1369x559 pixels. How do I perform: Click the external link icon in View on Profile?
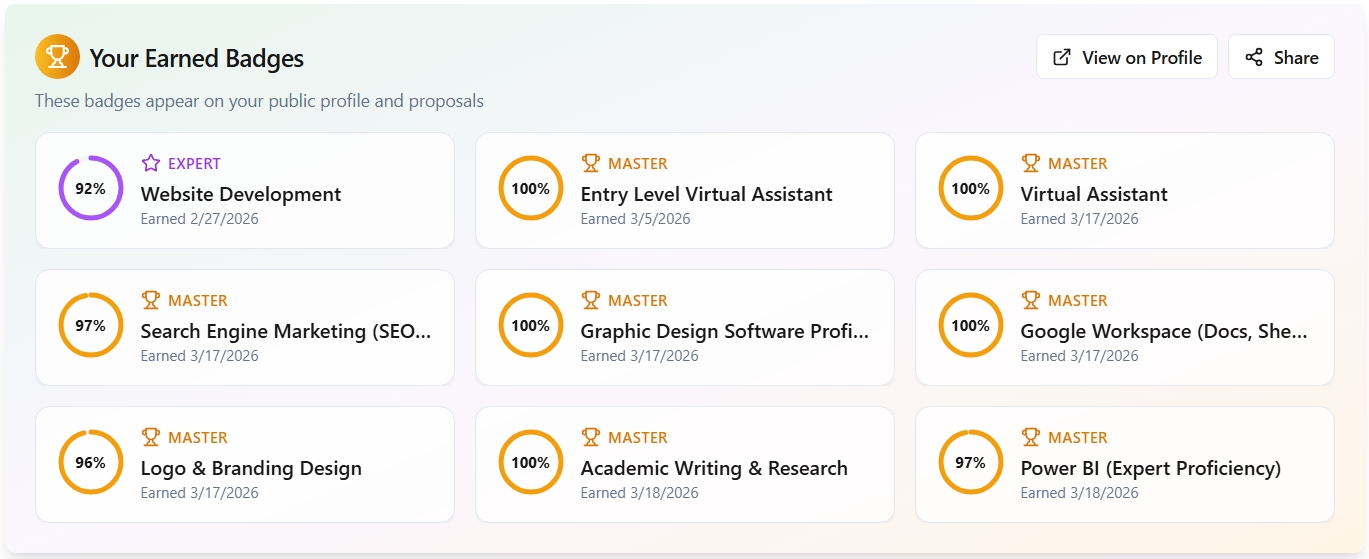tap(1062, 57)
